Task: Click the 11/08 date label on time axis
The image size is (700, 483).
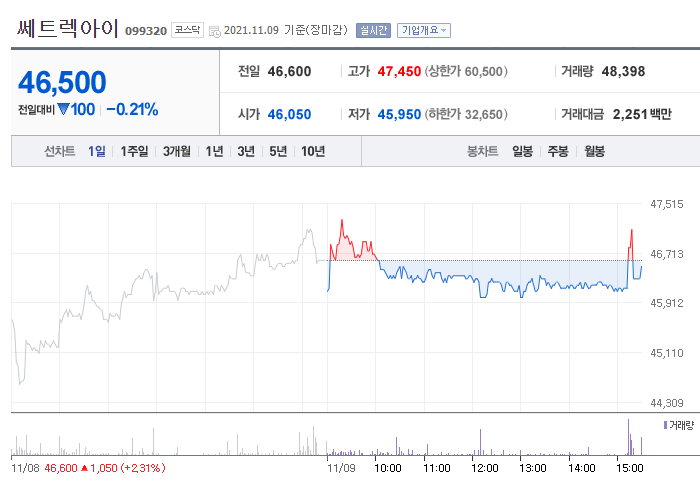Action: tap(25, 468)
